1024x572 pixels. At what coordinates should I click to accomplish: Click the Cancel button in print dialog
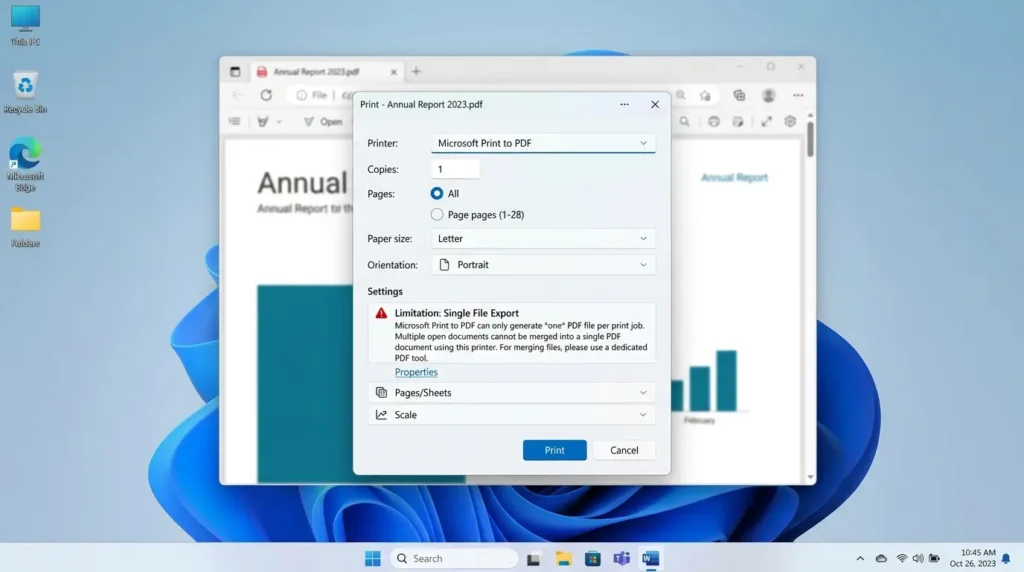[x=624, y=450]
